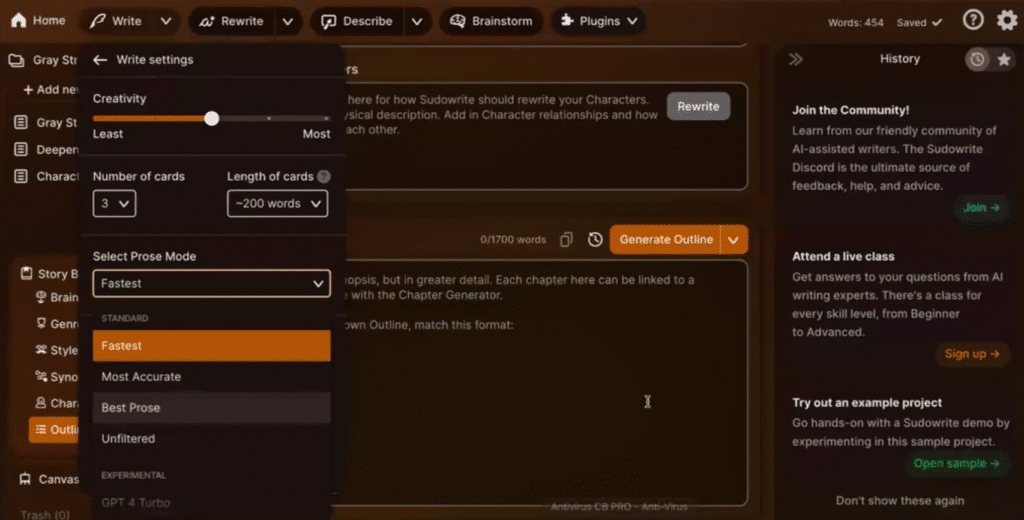Screen dimensions: 1024x520
Task: Open the Number of cards dropdown
Action: click(114, 203)
